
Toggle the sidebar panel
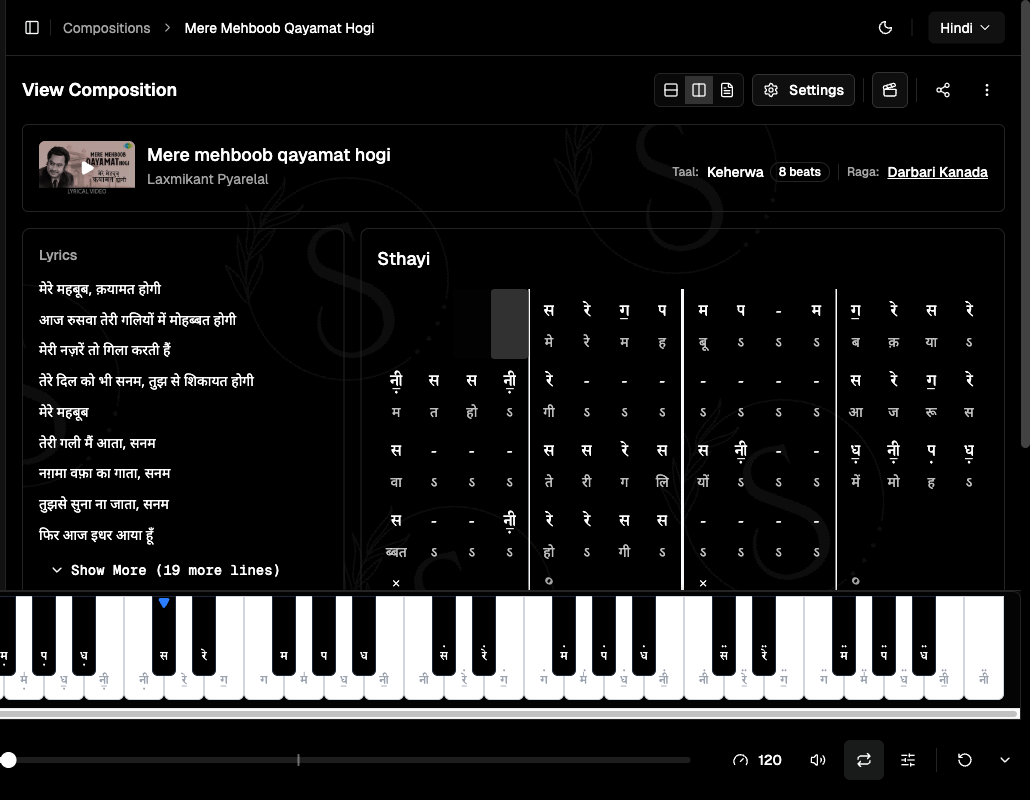click(32, 27)
